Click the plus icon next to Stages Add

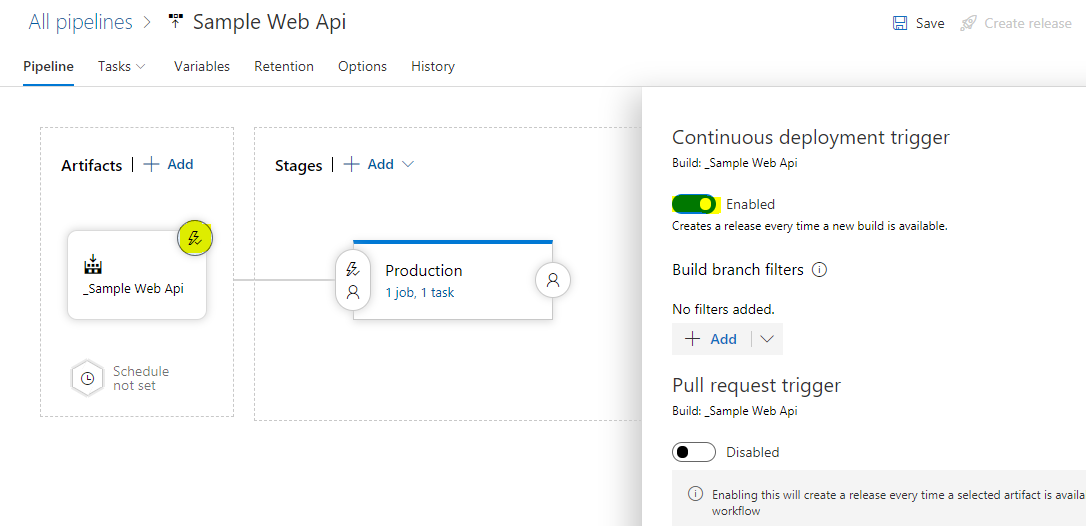[x=352, y=164]
